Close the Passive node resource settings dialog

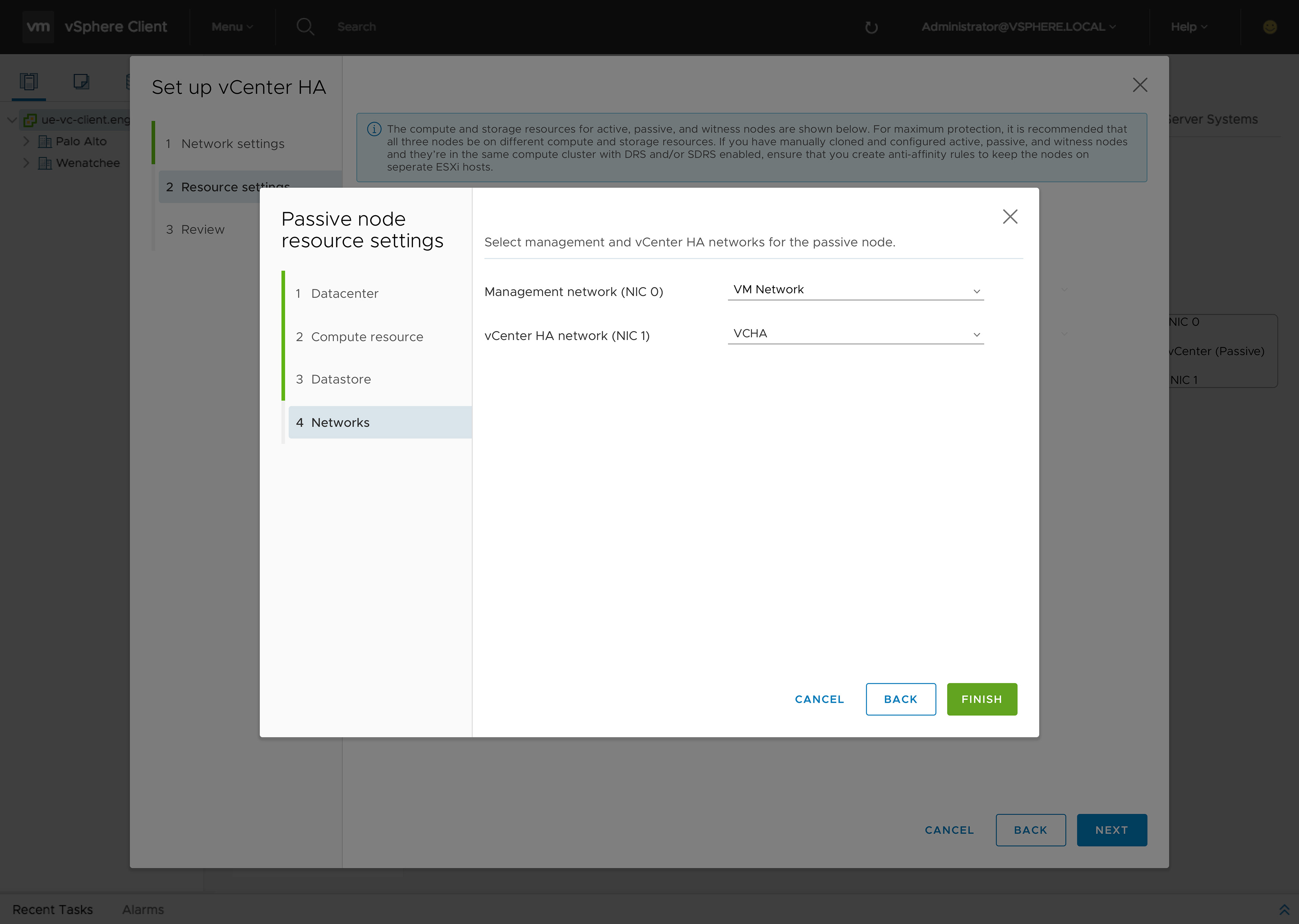(x=1009, y=216)
